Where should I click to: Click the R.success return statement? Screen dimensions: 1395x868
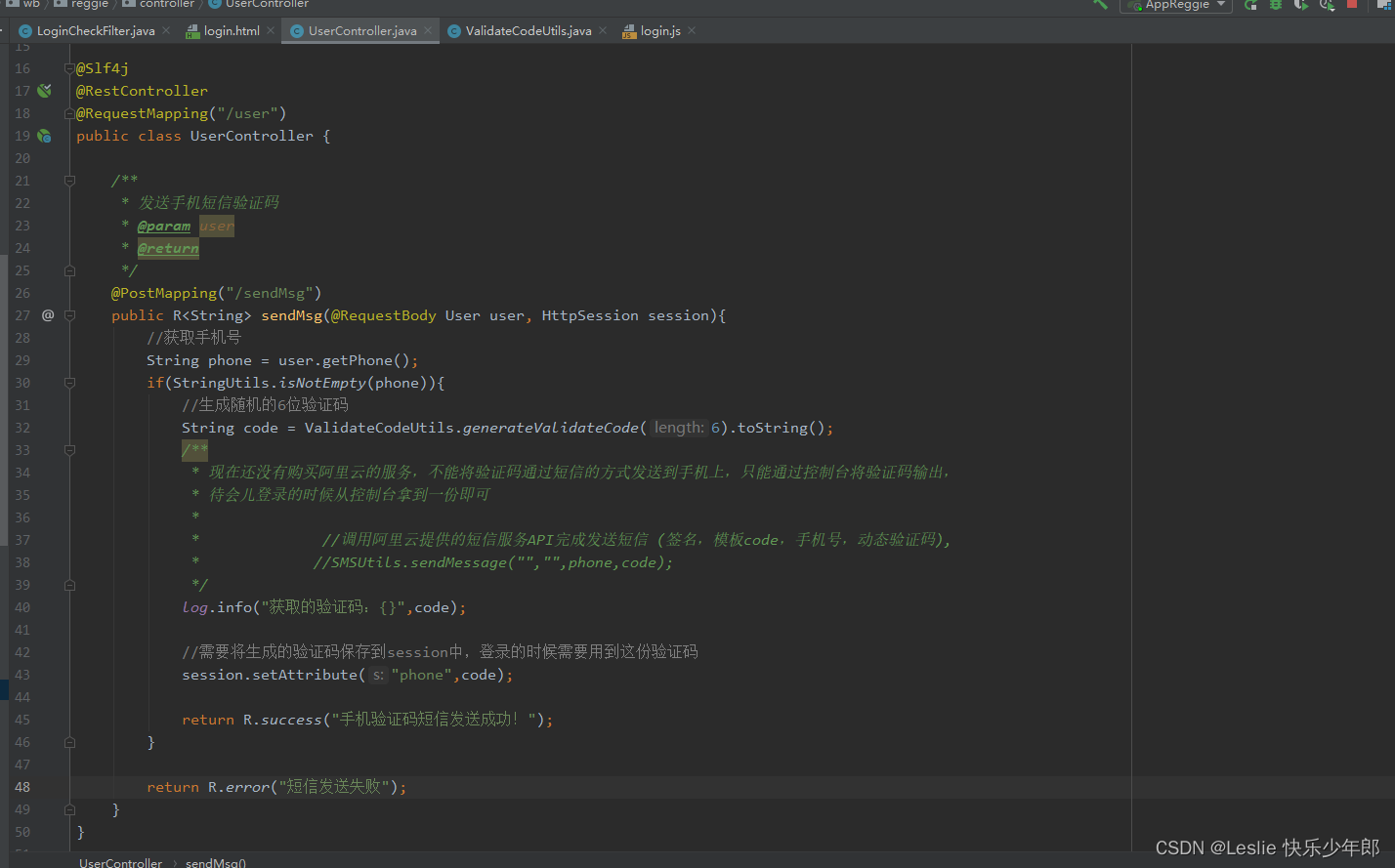pyautogui.click(x=367, y=720)
